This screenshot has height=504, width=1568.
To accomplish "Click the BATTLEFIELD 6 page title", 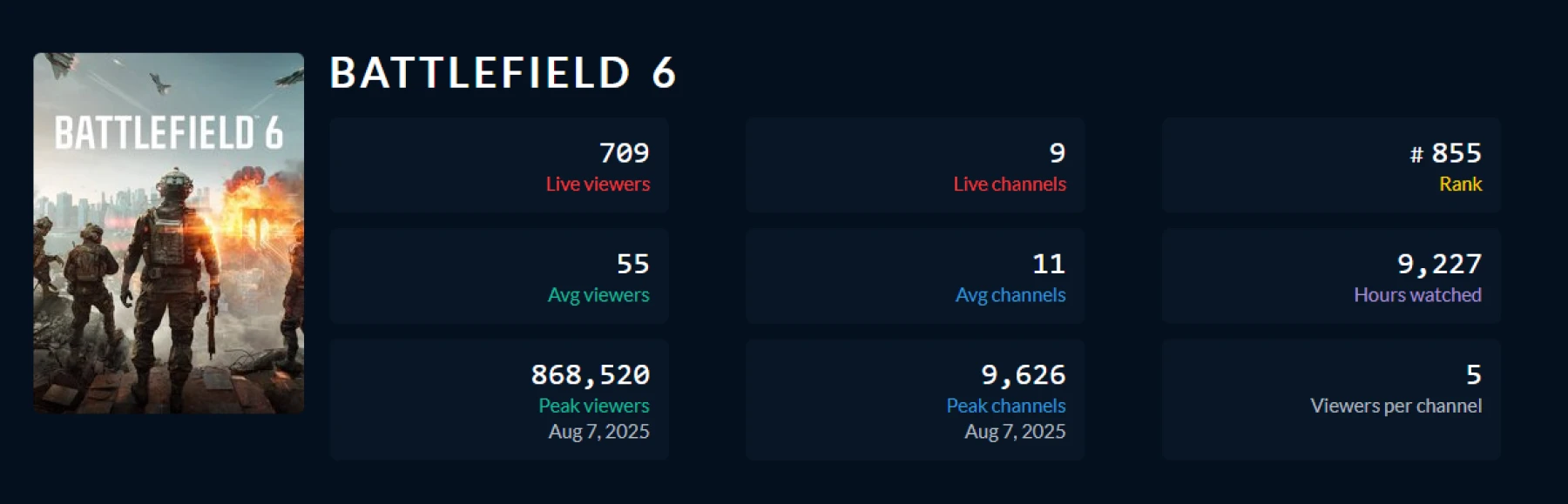I will coord(503,73).
